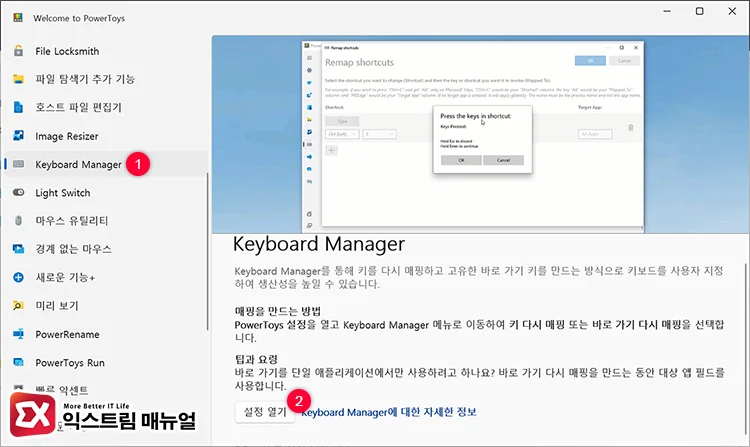Viewport: 750px width, 447px height.
Task: Click the Image Resizer icon
Action: (18, 136)
